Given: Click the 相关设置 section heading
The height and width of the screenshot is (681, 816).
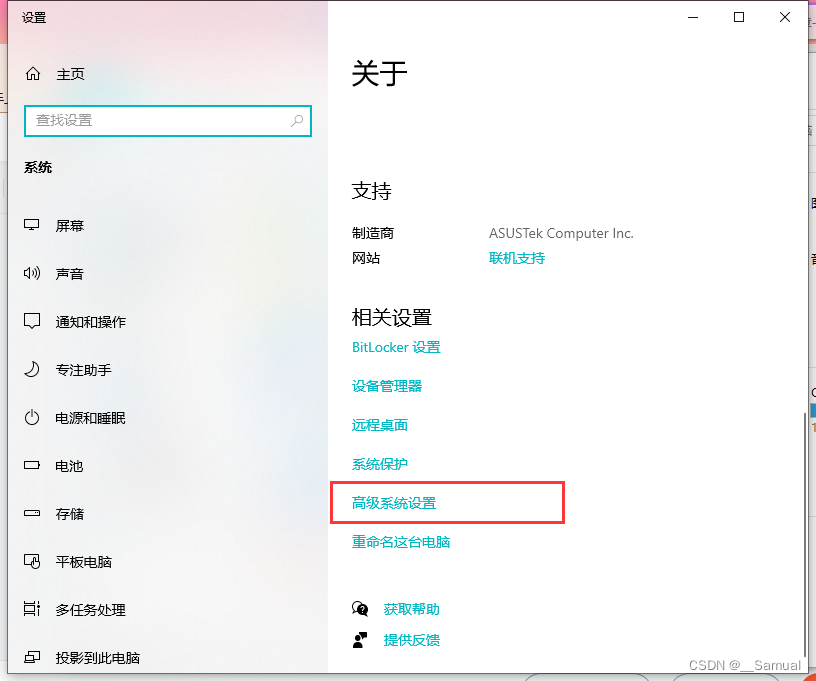Looking at the screenshot, I should [392, 317].
